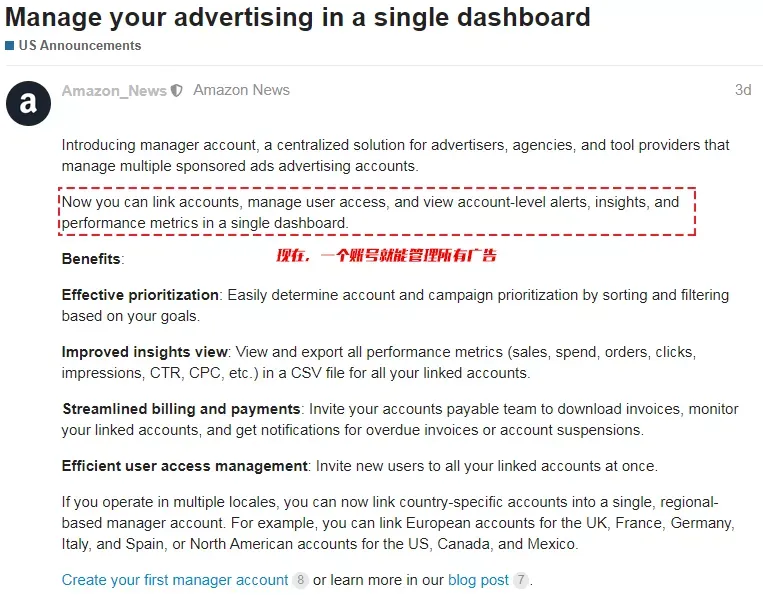Click the 'Introducing manager account' opening paragraph
The height and width of the screenshot is (595, 763).
click(395, 155)
